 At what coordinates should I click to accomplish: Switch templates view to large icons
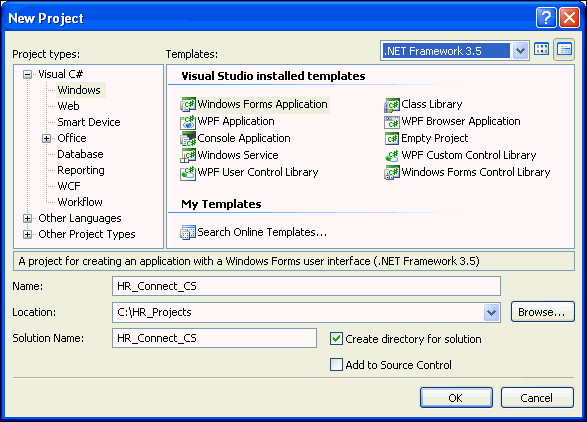541,49
